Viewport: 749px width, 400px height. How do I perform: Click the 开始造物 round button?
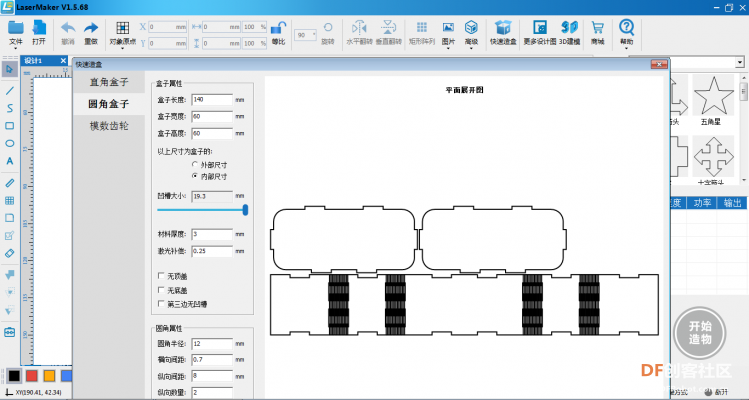tap(700, 333)
